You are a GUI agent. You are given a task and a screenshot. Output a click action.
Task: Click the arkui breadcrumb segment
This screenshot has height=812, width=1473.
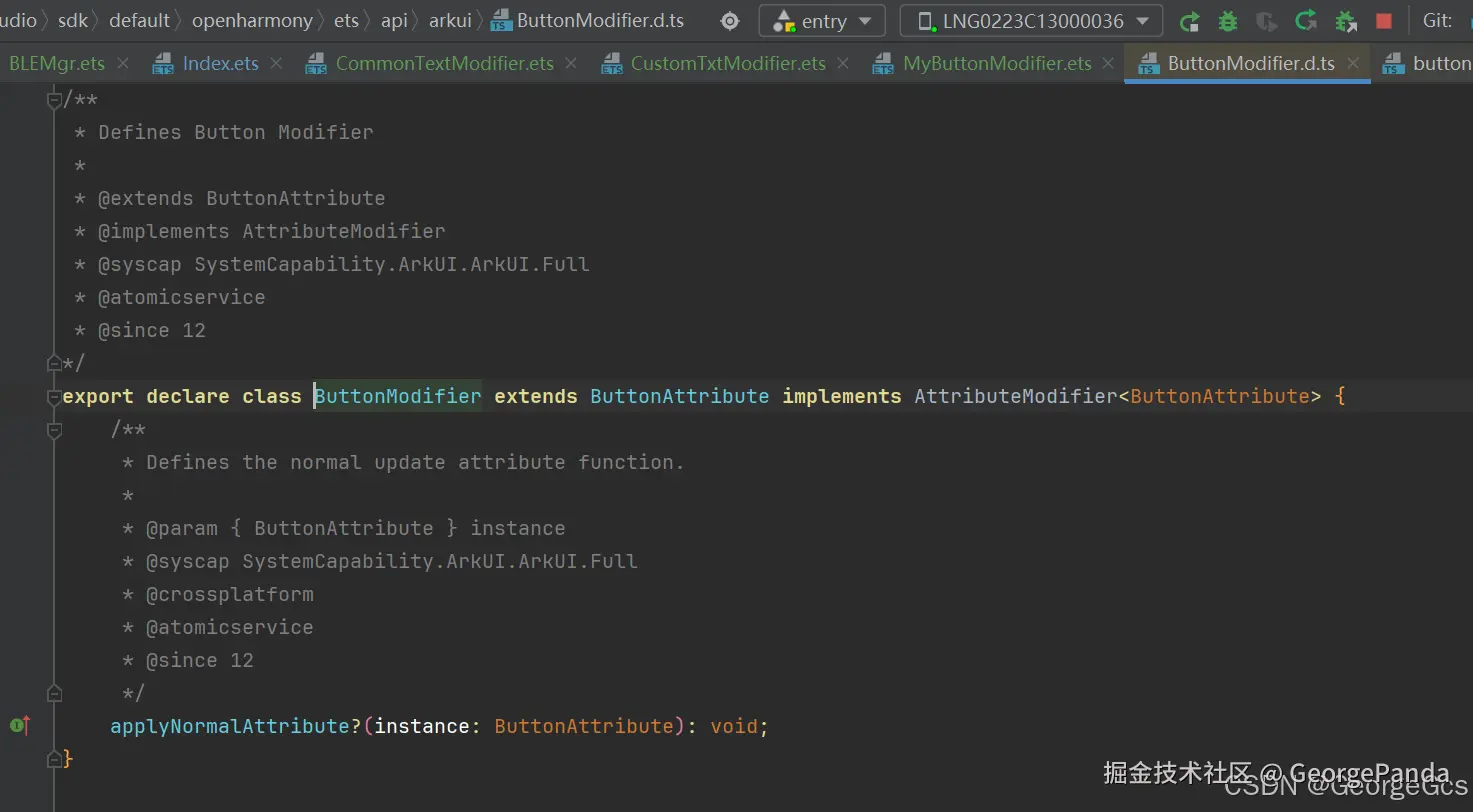click(x=450, y=21)
